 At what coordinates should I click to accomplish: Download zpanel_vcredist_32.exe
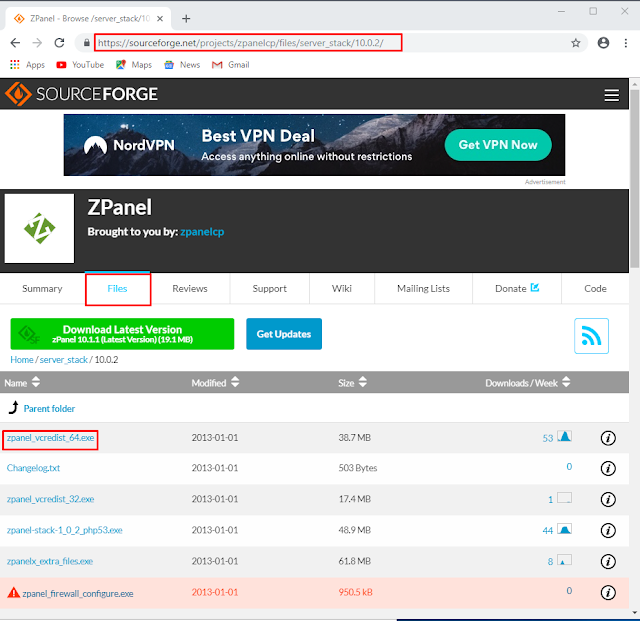coord(50,499)
